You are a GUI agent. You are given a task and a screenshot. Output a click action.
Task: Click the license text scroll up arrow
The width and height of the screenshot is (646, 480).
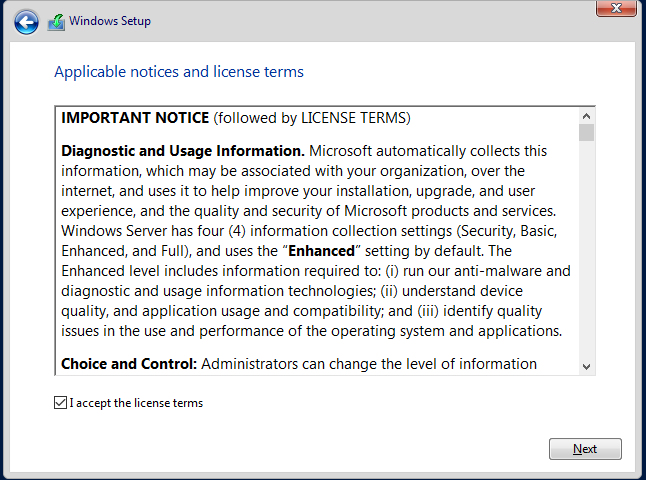tap(586, 117)
